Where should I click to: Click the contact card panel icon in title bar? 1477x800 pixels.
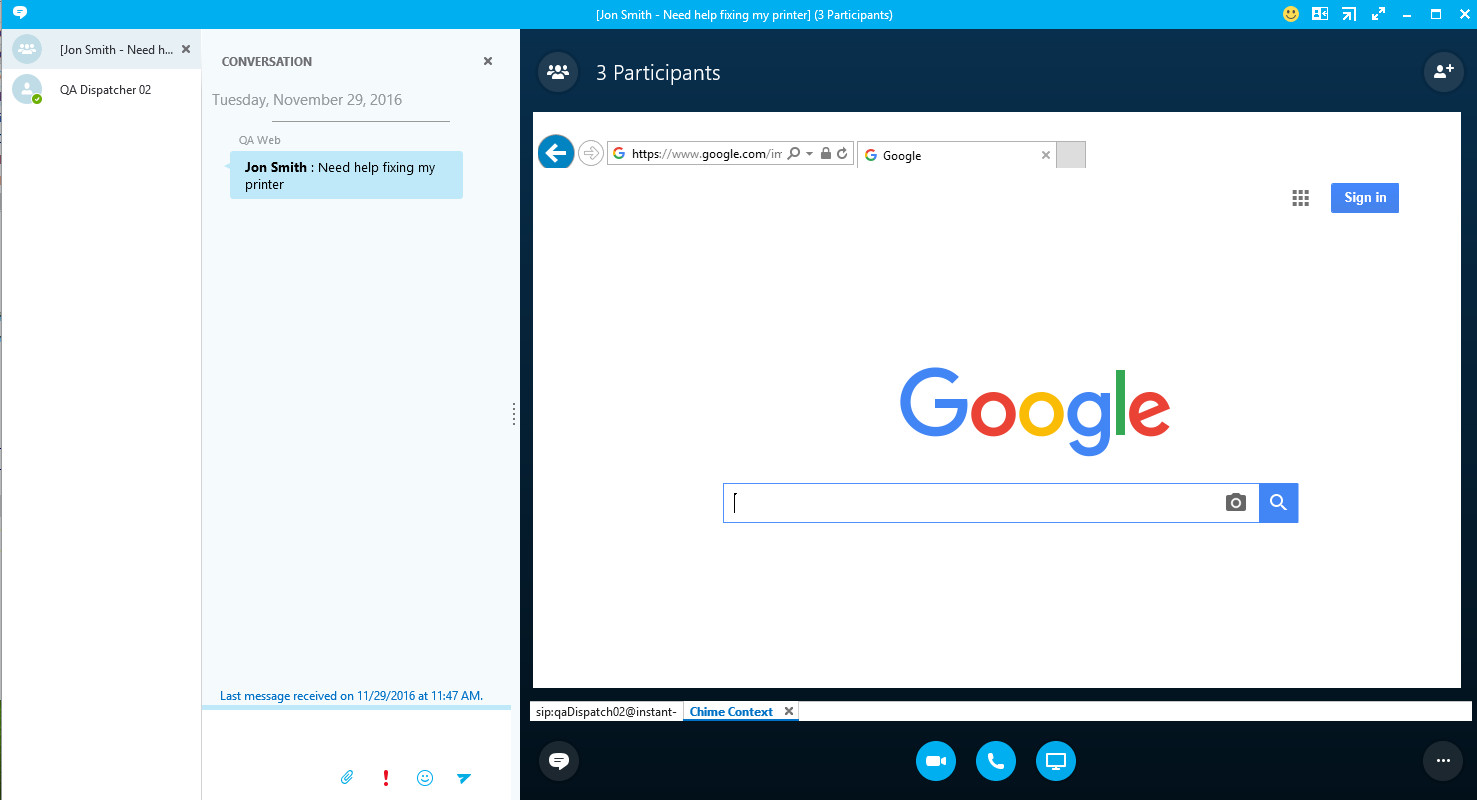[1319, 14]
